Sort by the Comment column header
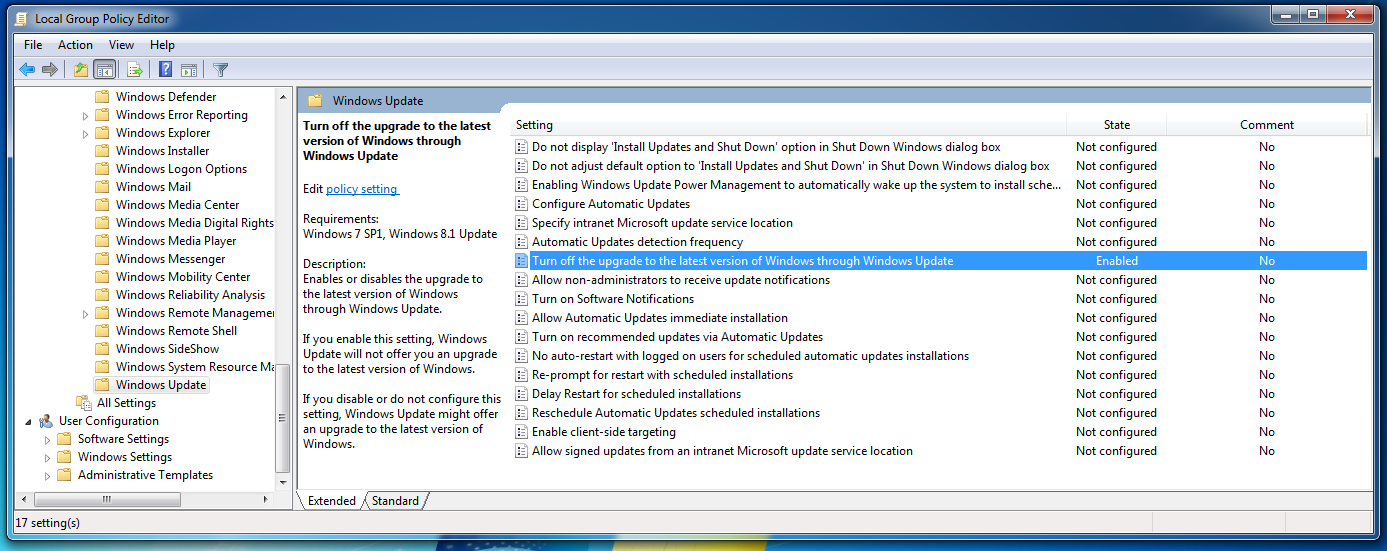 (x=1267, y=125)
